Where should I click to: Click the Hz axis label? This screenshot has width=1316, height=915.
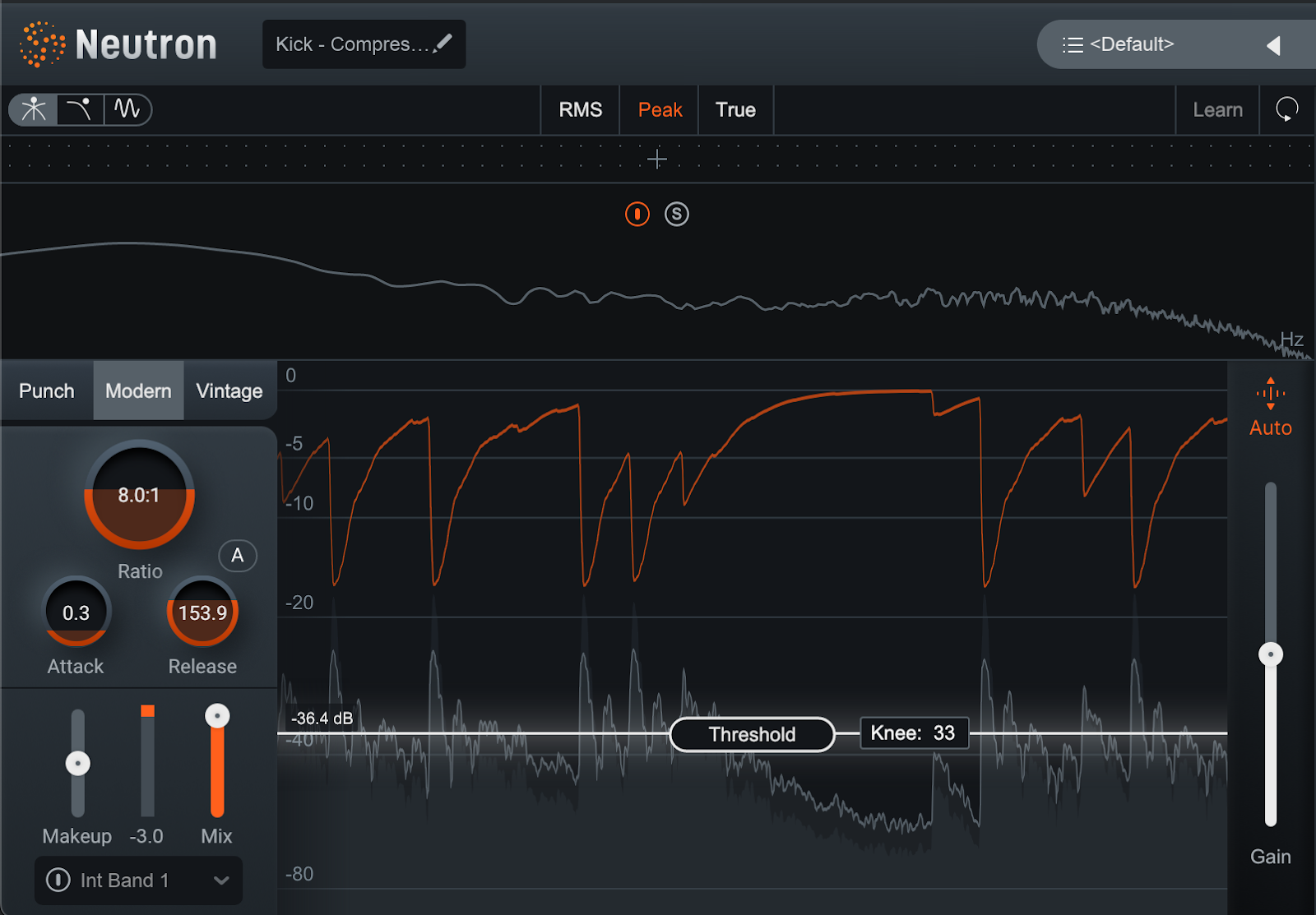[1291, 340]
